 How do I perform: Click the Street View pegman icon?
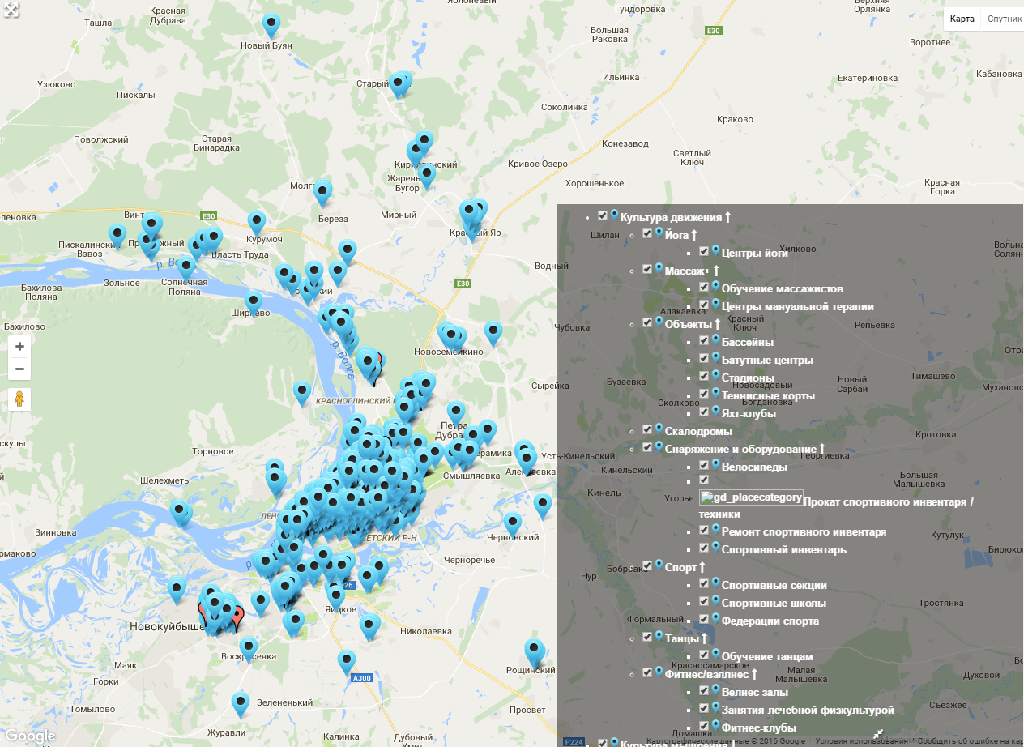(x=19, y=400)
